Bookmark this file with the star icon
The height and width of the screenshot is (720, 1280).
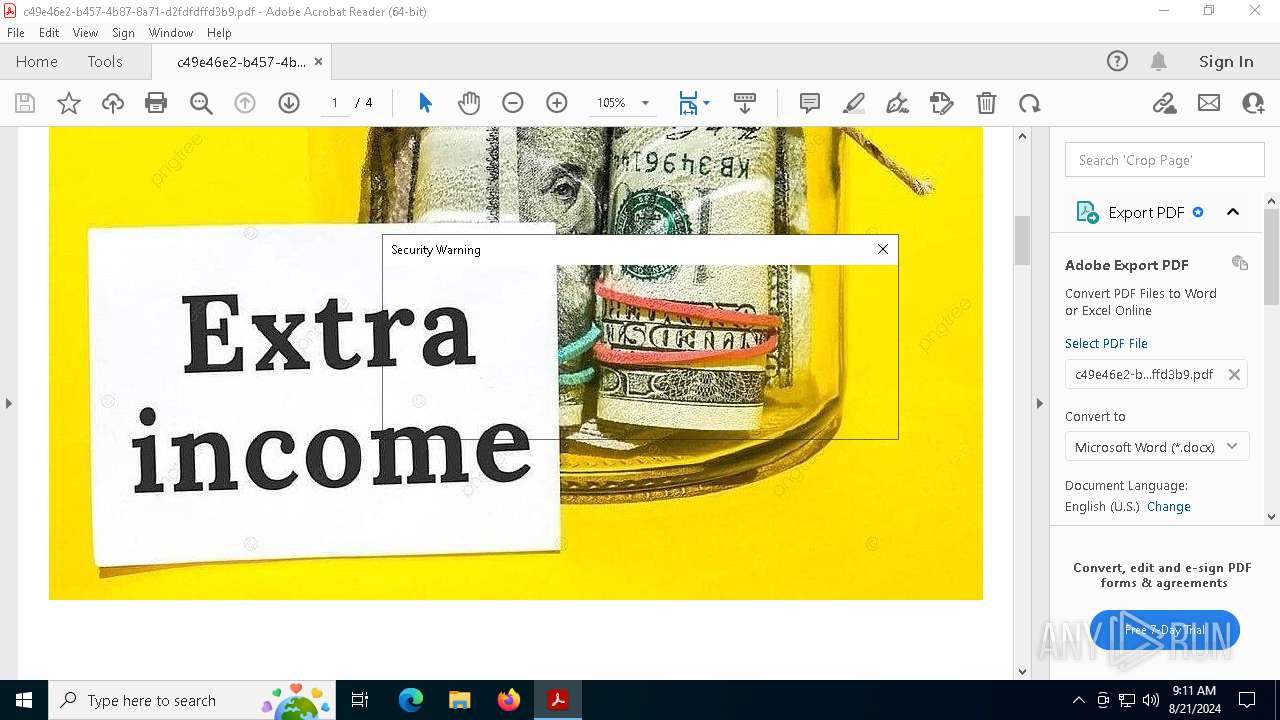click(x=69, y=103)
